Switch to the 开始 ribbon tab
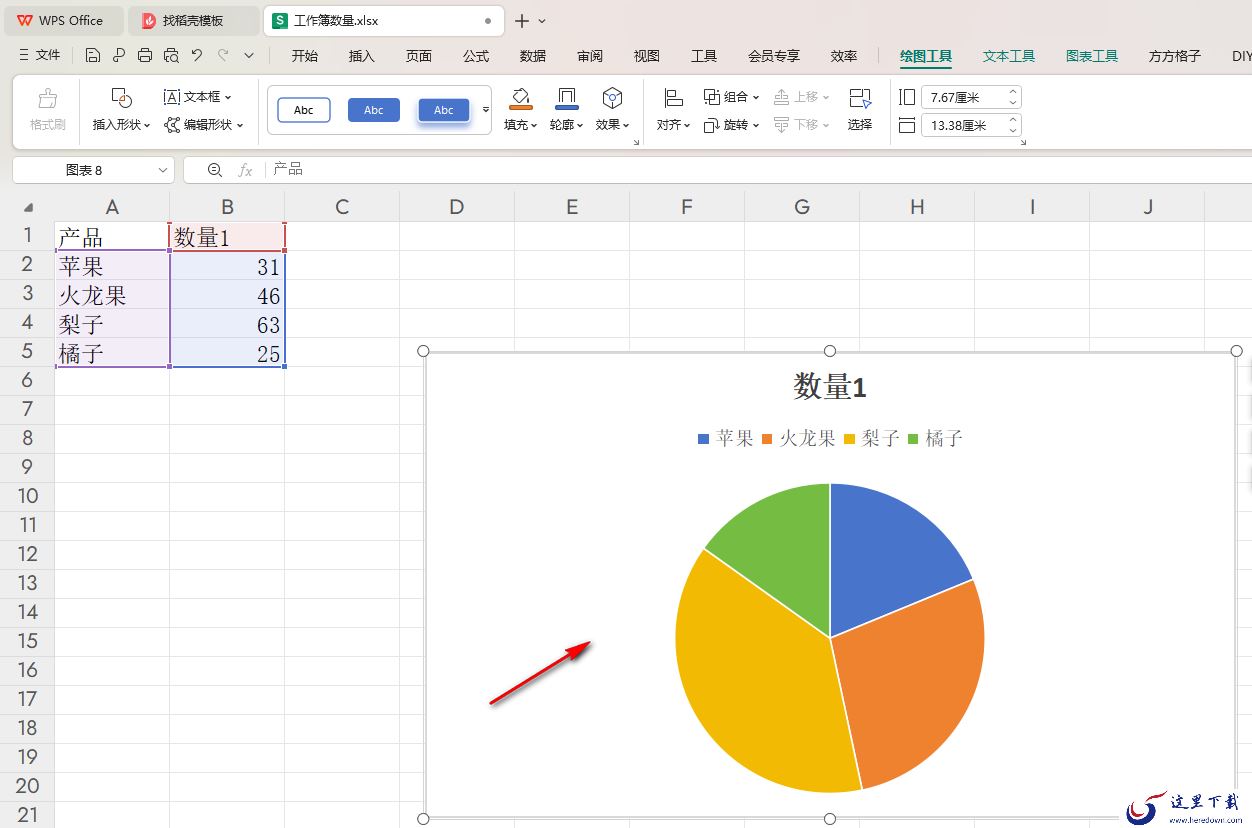Image resolution: width=1252 pixels, height=828 pixels. coord(305,56)
